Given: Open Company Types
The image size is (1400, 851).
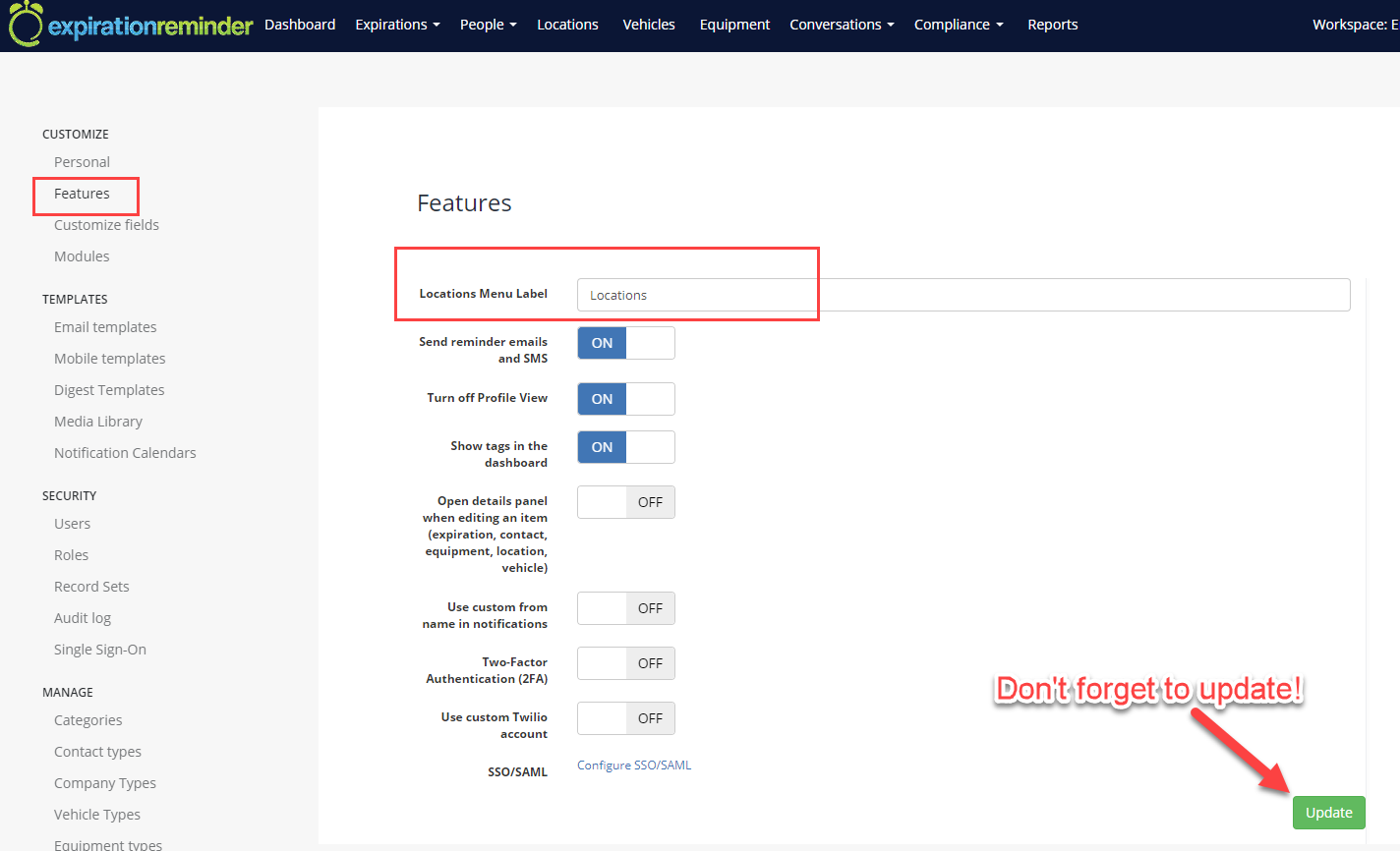Looking at the screenshot, I should tap(105, 783).
